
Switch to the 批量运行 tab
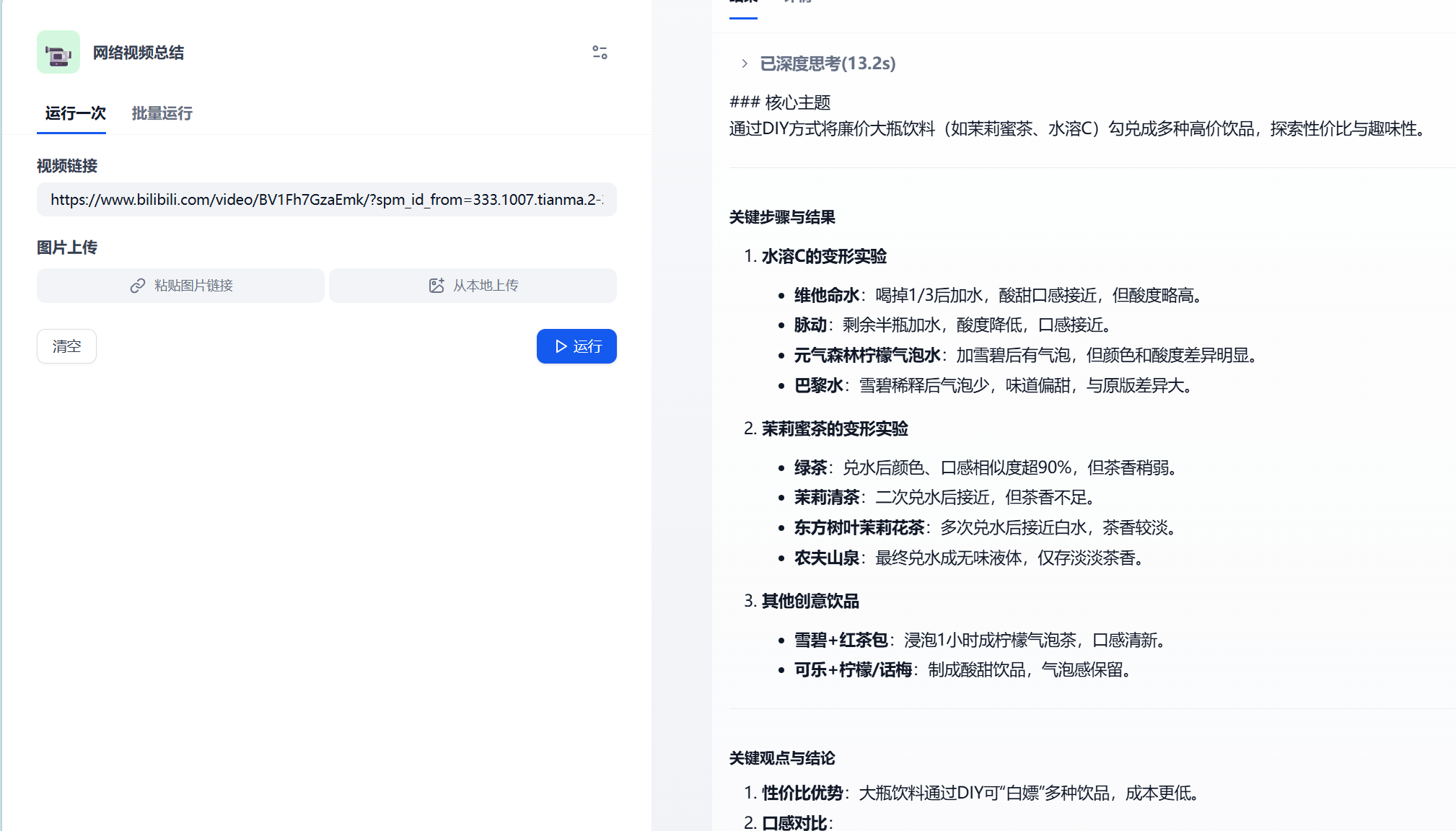(162, 113)
